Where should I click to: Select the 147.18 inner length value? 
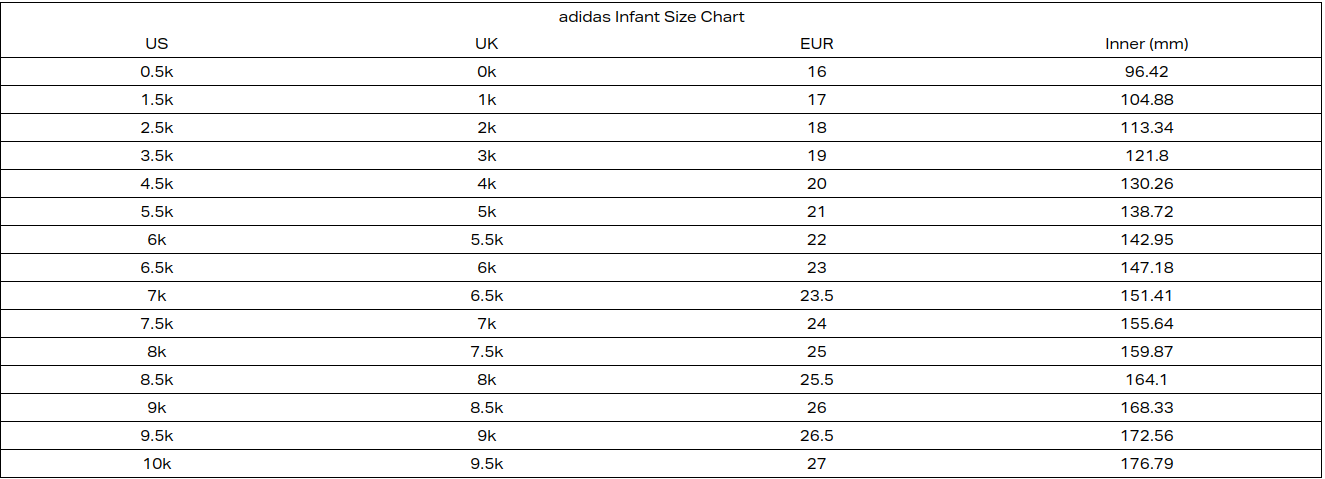pos(1147,268)
